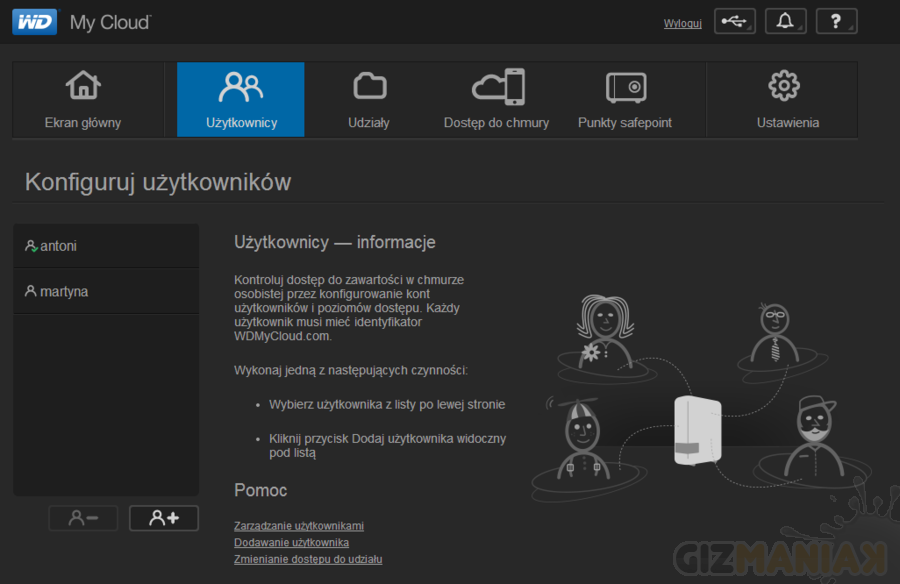Click the folder icon for Udziały
This screenshot has width=900, height=584.
369,87
